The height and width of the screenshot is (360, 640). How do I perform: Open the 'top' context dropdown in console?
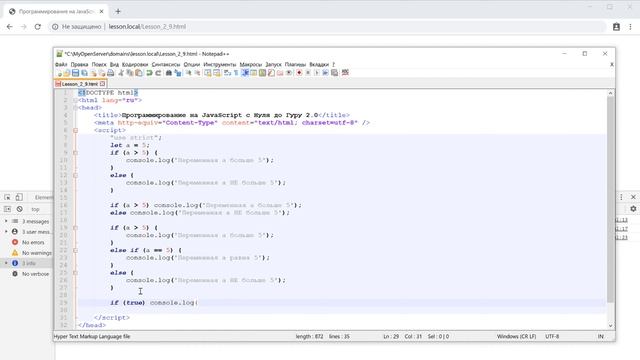tap(36, 209)
